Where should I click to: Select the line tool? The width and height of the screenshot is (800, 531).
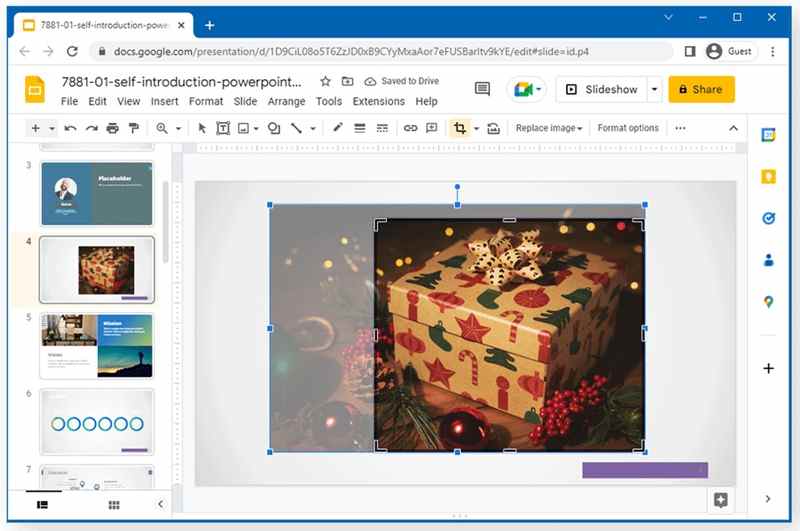click(x=296, y=128)
